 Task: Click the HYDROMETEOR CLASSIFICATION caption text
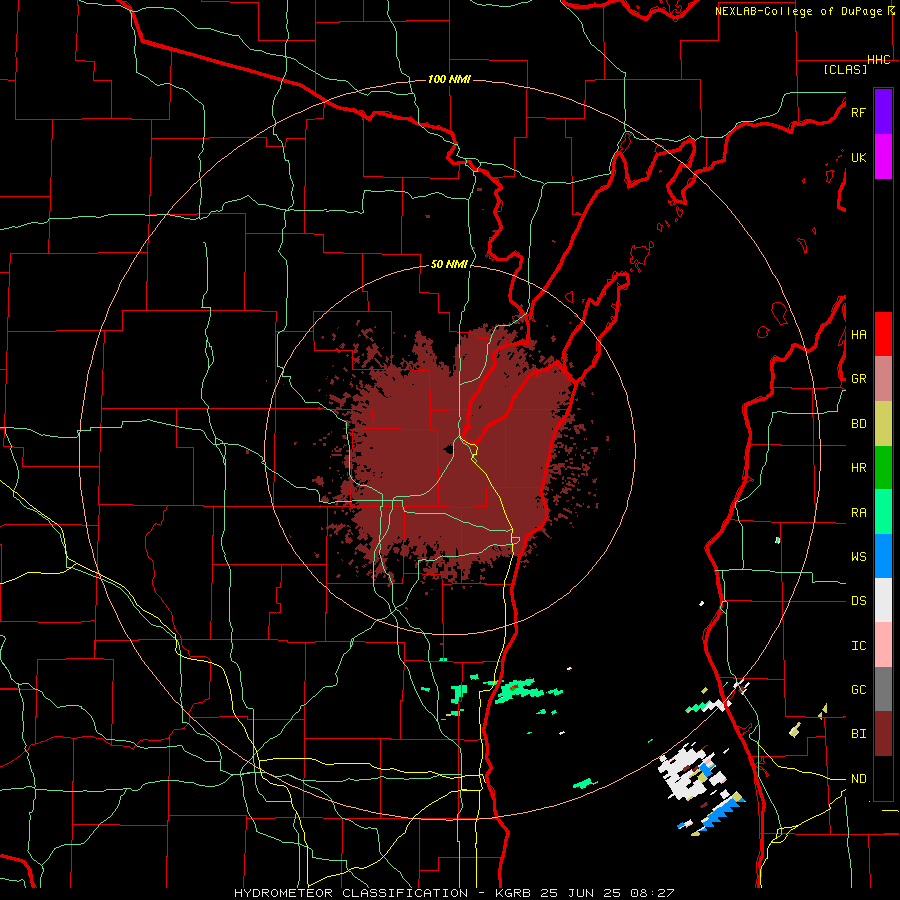click(x=351, y=893)
